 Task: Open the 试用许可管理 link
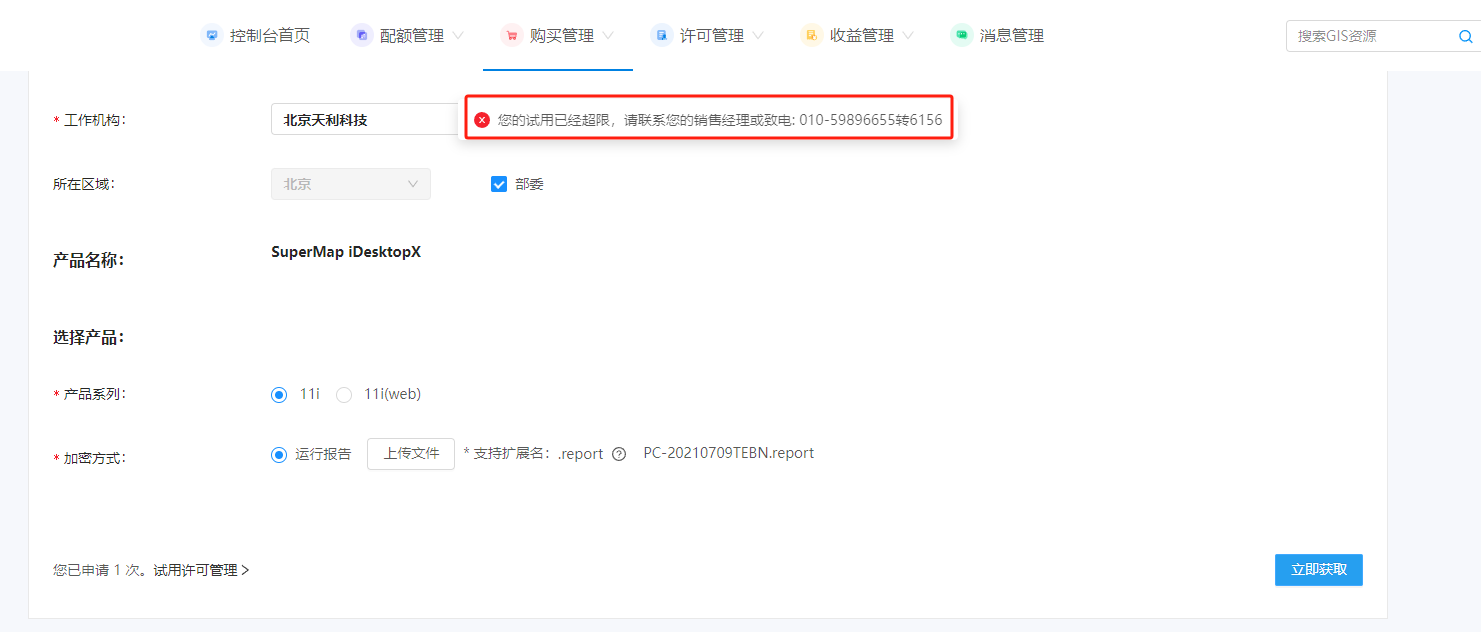pos(201,570)
